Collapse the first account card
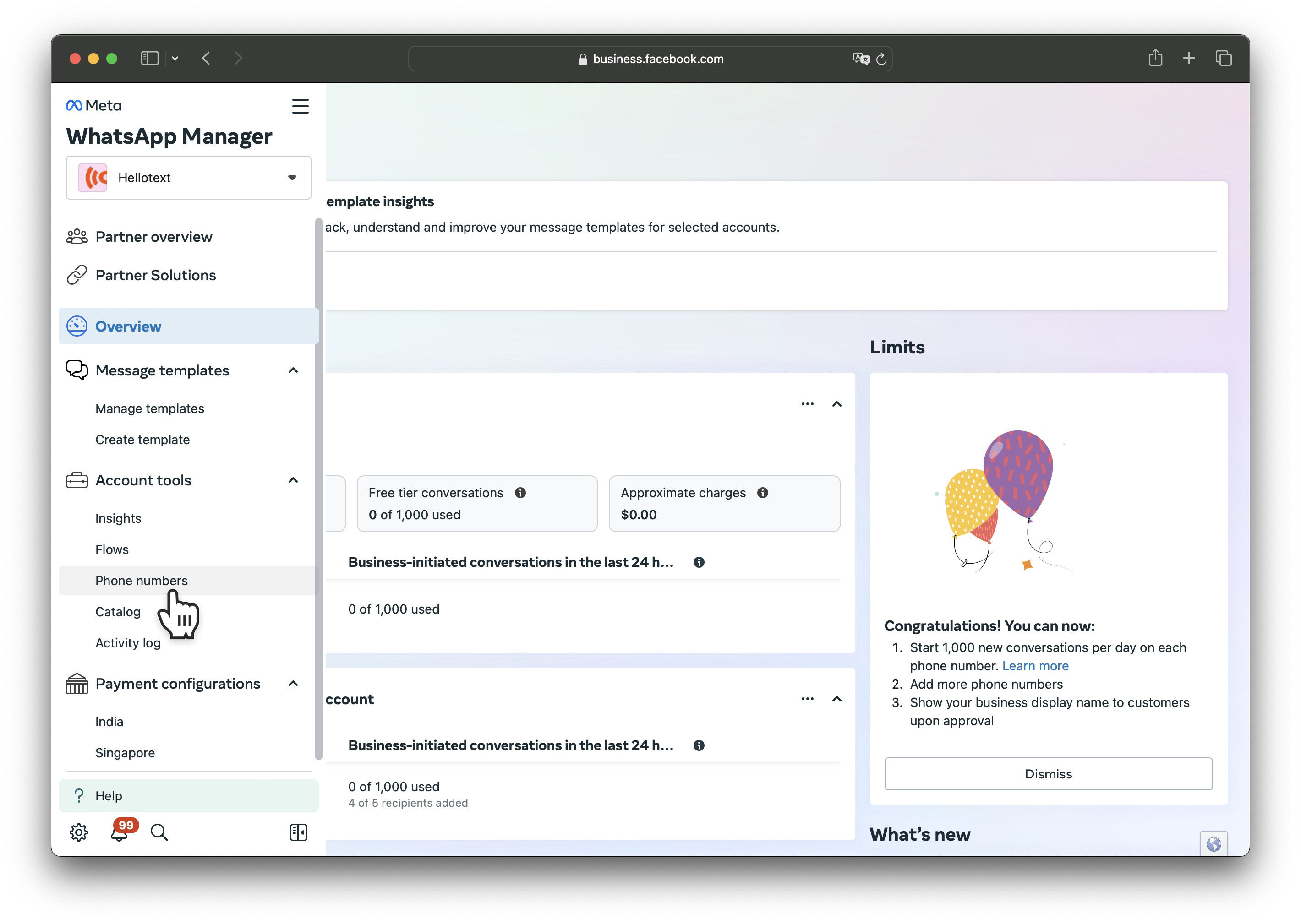1301x924 pixels. [836, 404]
